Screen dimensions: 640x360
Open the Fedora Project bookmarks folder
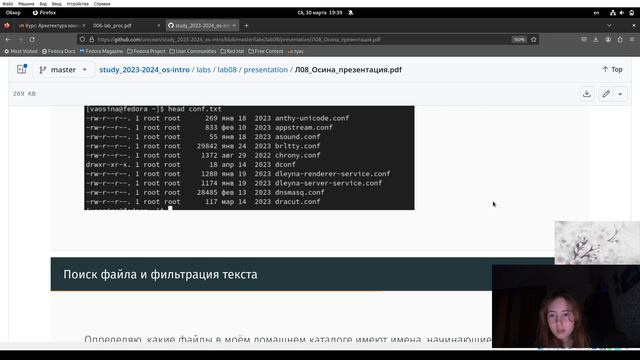pos(146,51)
